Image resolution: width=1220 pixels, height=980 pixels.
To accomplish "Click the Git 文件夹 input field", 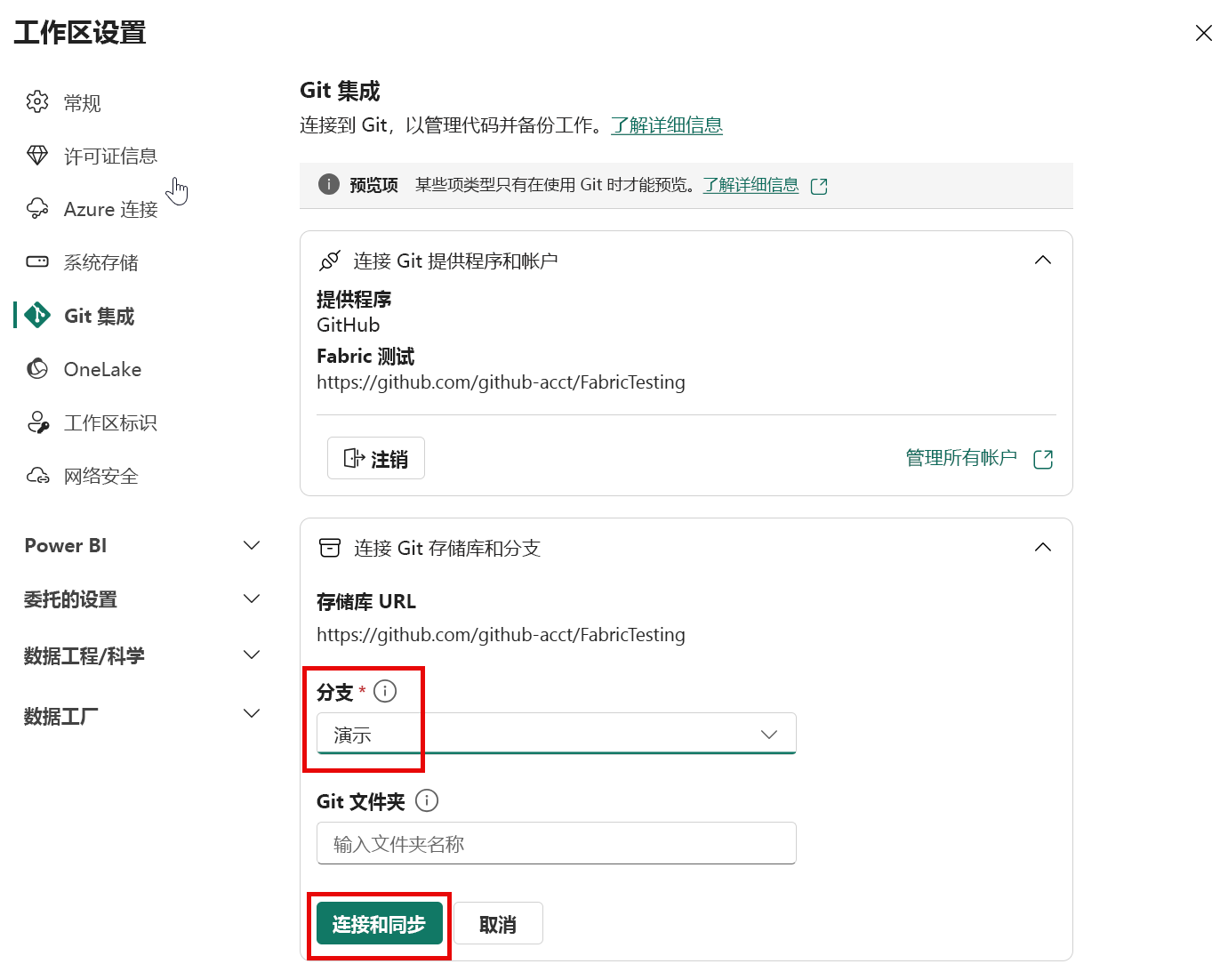I will coord(556,843).
